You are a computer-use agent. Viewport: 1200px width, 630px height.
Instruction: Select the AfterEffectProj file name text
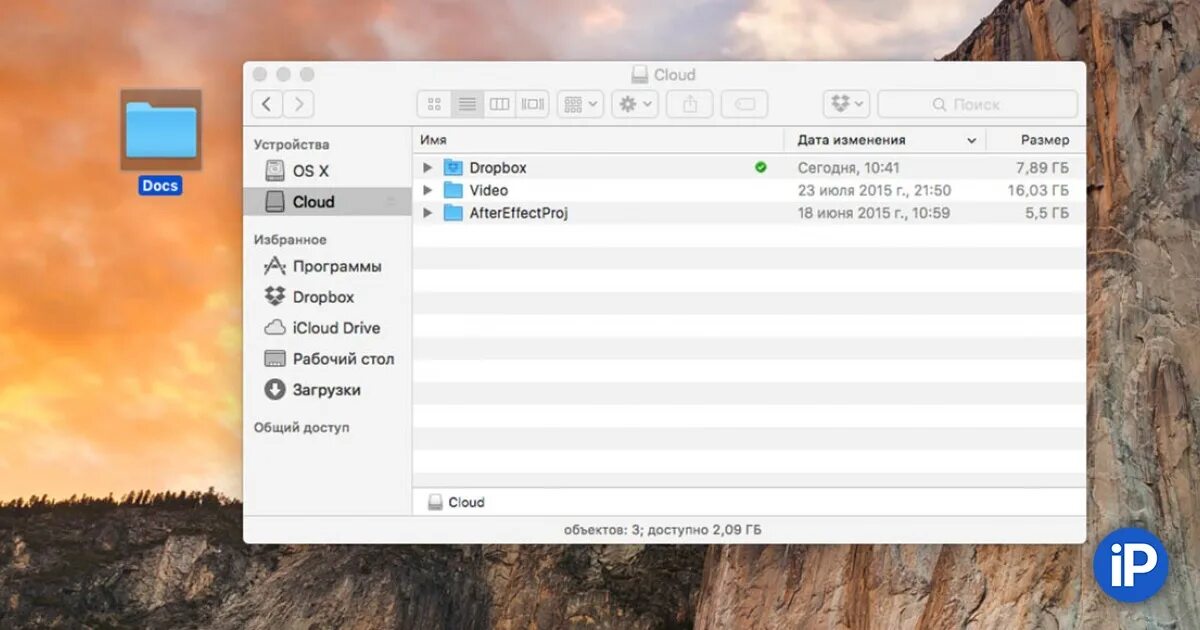519,213
